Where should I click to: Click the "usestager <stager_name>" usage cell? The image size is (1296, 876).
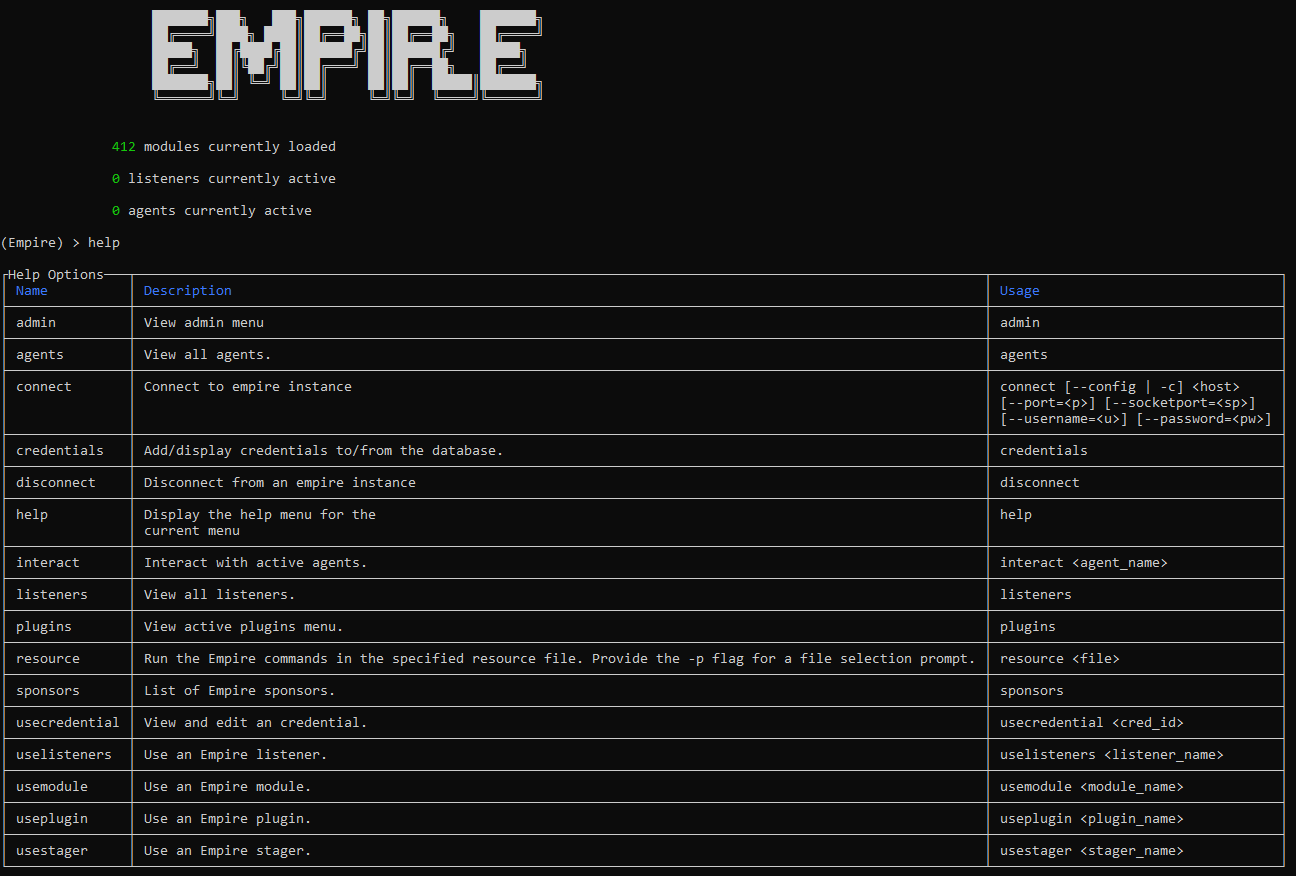click(1092, 851)
